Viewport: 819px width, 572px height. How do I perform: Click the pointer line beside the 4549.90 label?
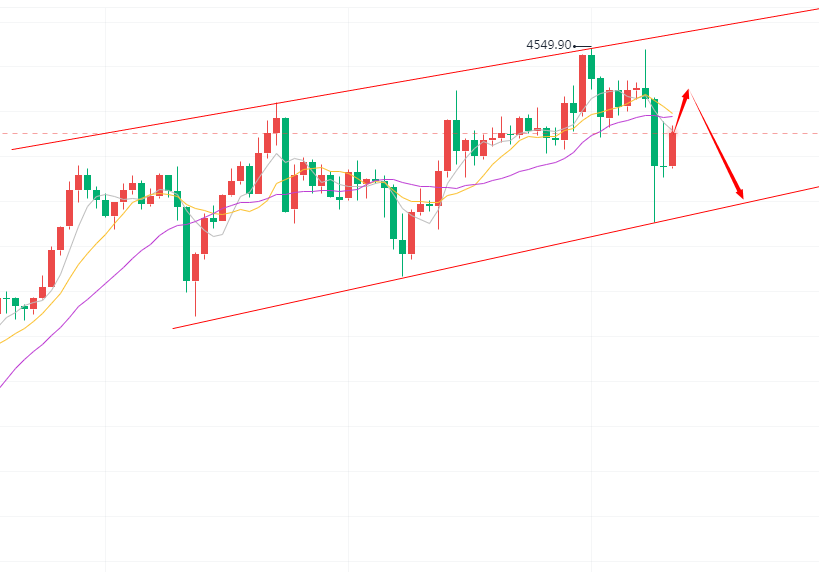(x=582, y=46)
